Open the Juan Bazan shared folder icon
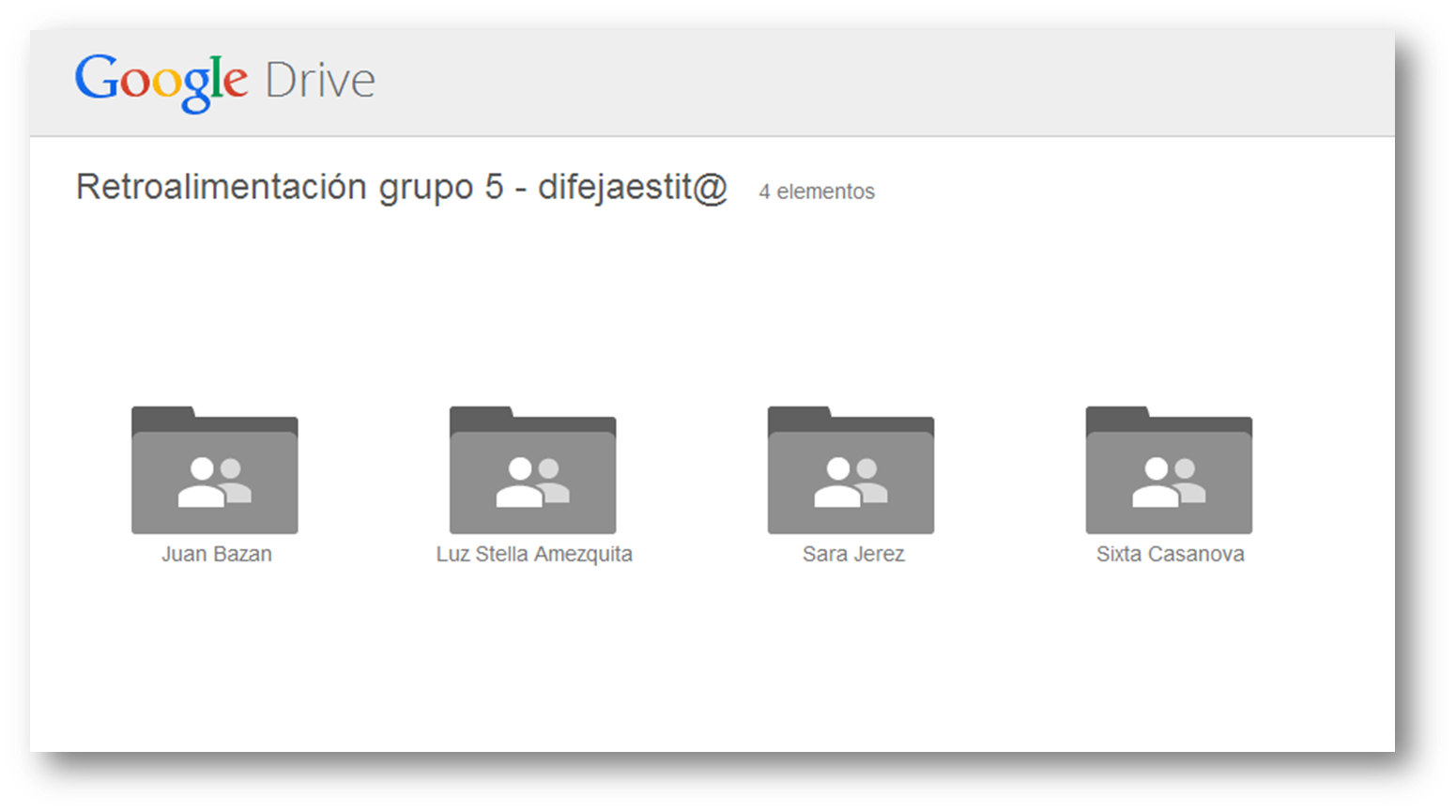1456x812 pixels. point(215,470)
